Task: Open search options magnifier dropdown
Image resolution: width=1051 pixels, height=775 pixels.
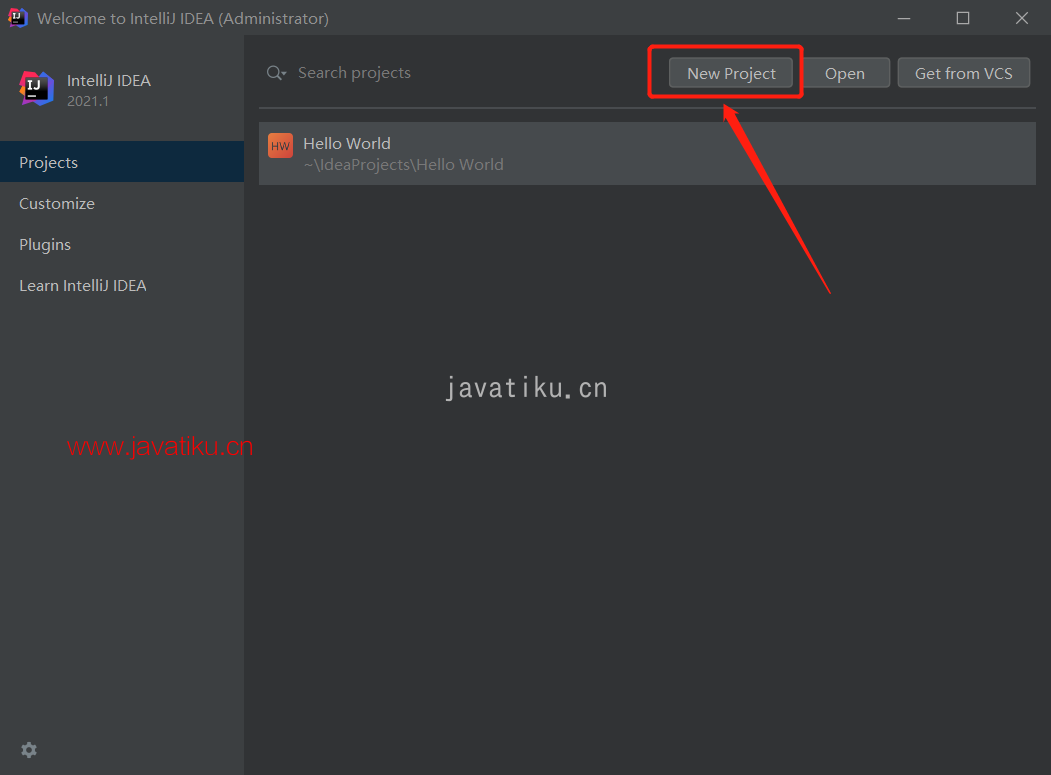Action: coord(276,72)
